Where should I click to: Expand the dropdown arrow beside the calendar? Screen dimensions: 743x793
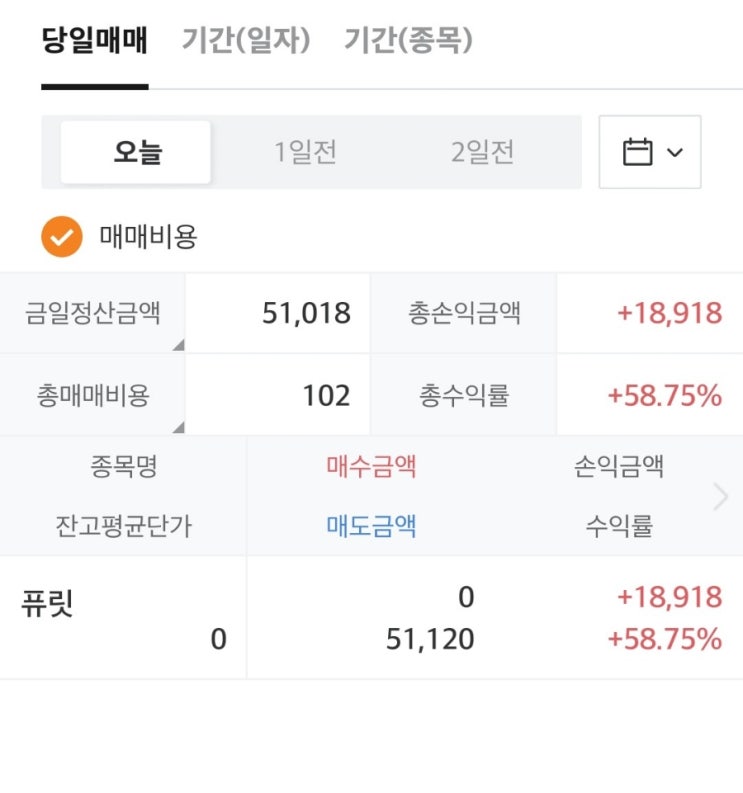point(675,152)
